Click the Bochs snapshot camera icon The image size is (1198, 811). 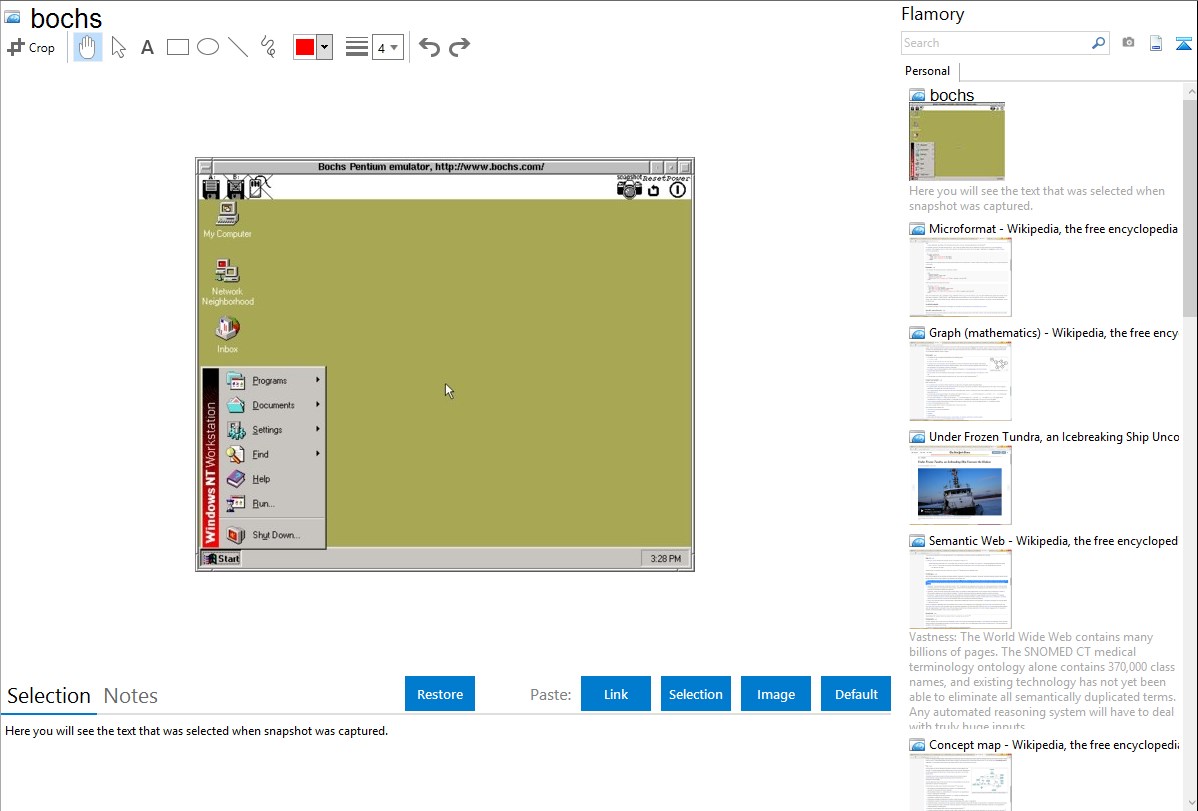629,187
